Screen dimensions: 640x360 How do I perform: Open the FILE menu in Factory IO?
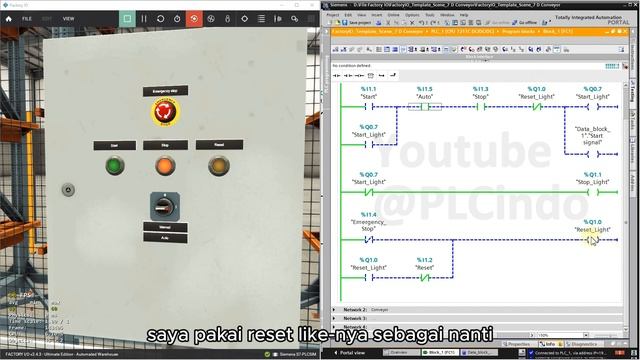27,19
